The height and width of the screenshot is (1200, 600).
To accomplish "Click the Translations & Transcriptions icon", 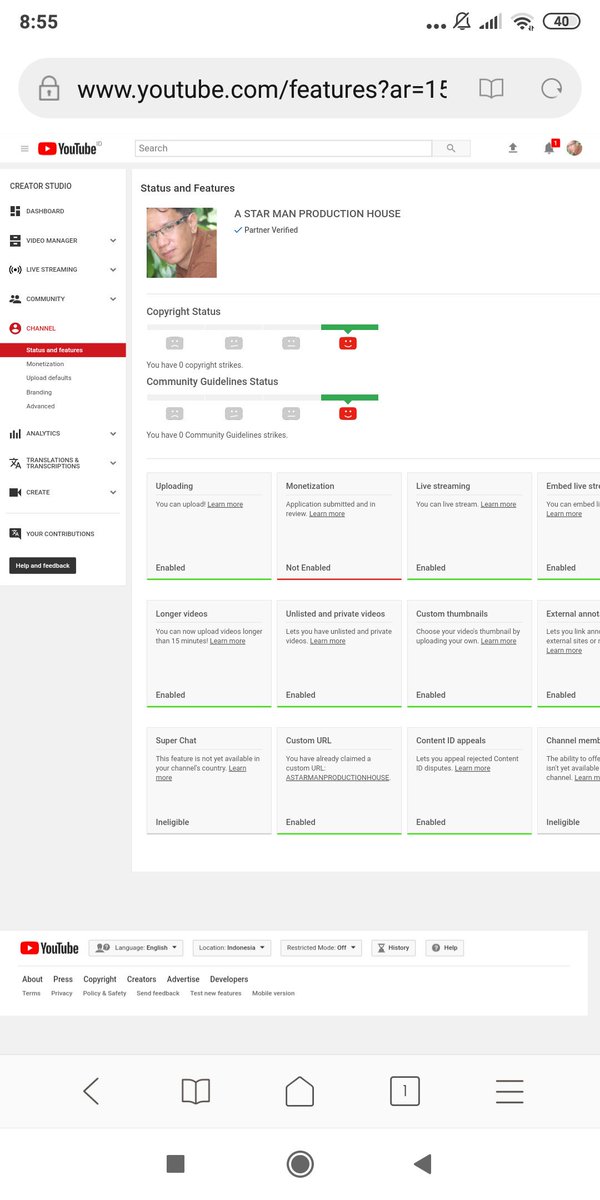I will (15, 463).
